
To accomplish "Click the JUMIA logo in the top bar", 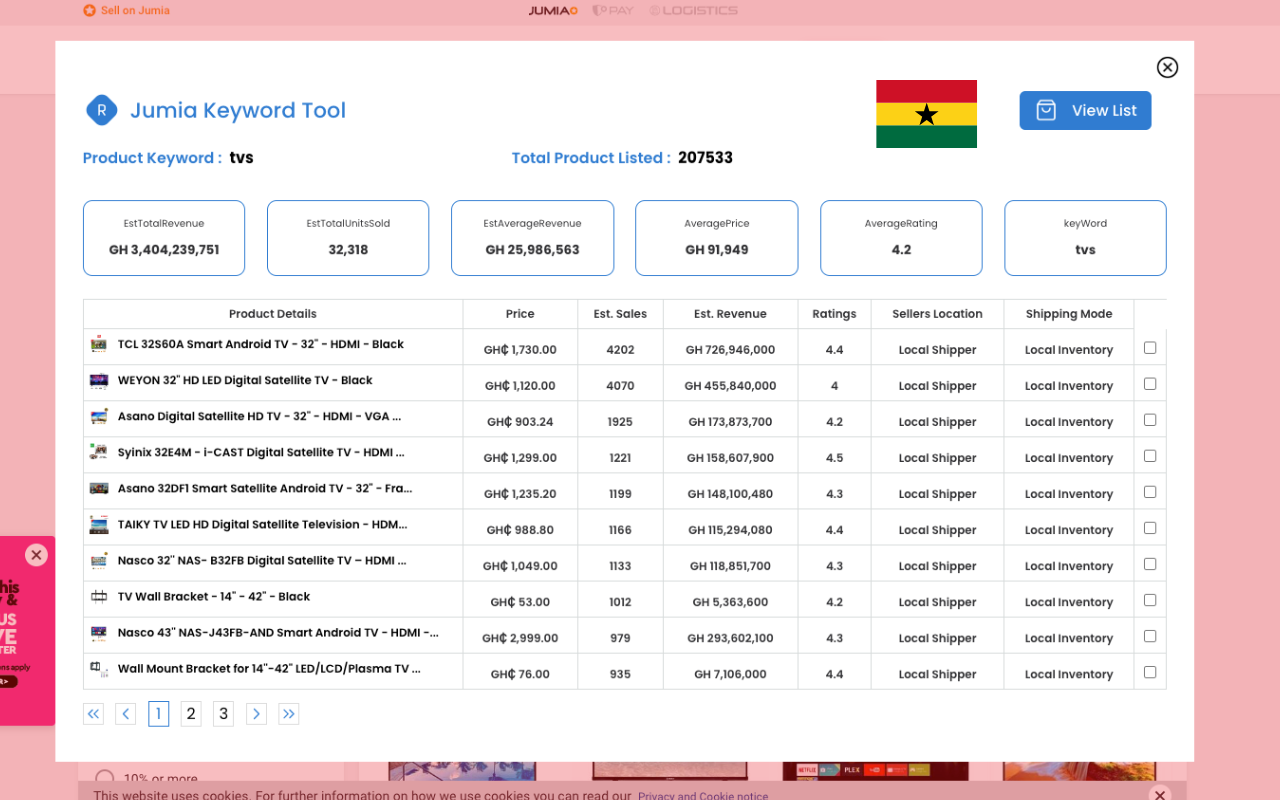I will (x=553, y=11).
